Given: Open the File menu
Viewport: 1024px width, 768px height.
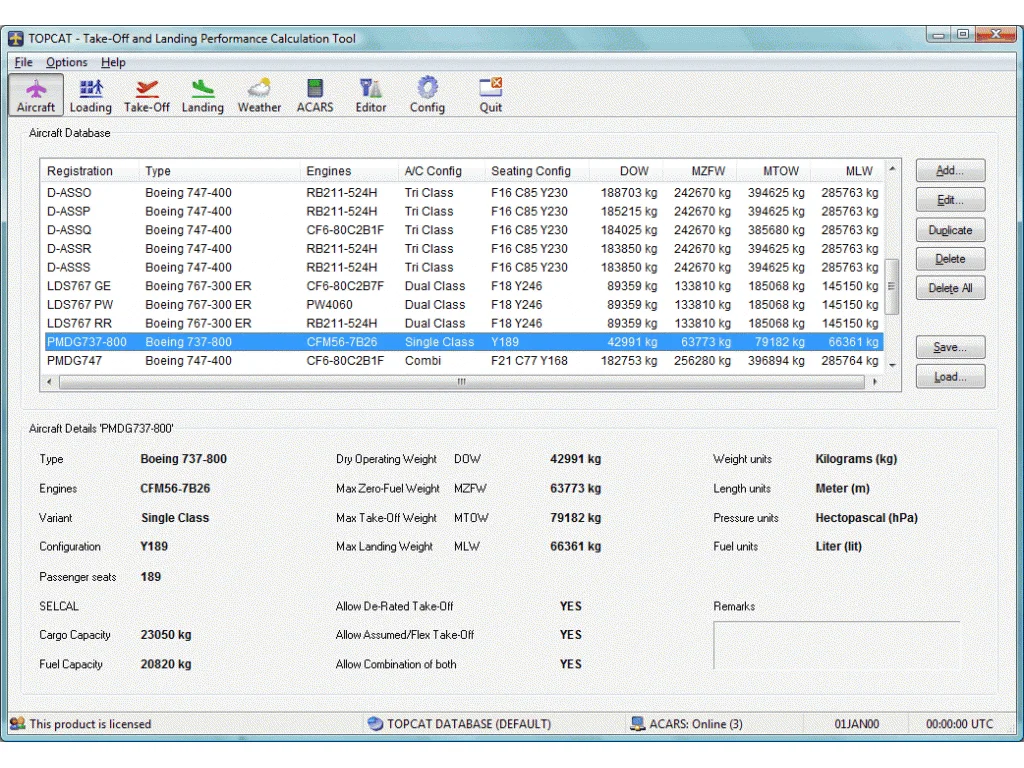Looking at the screenshot, I should (24, 62).
